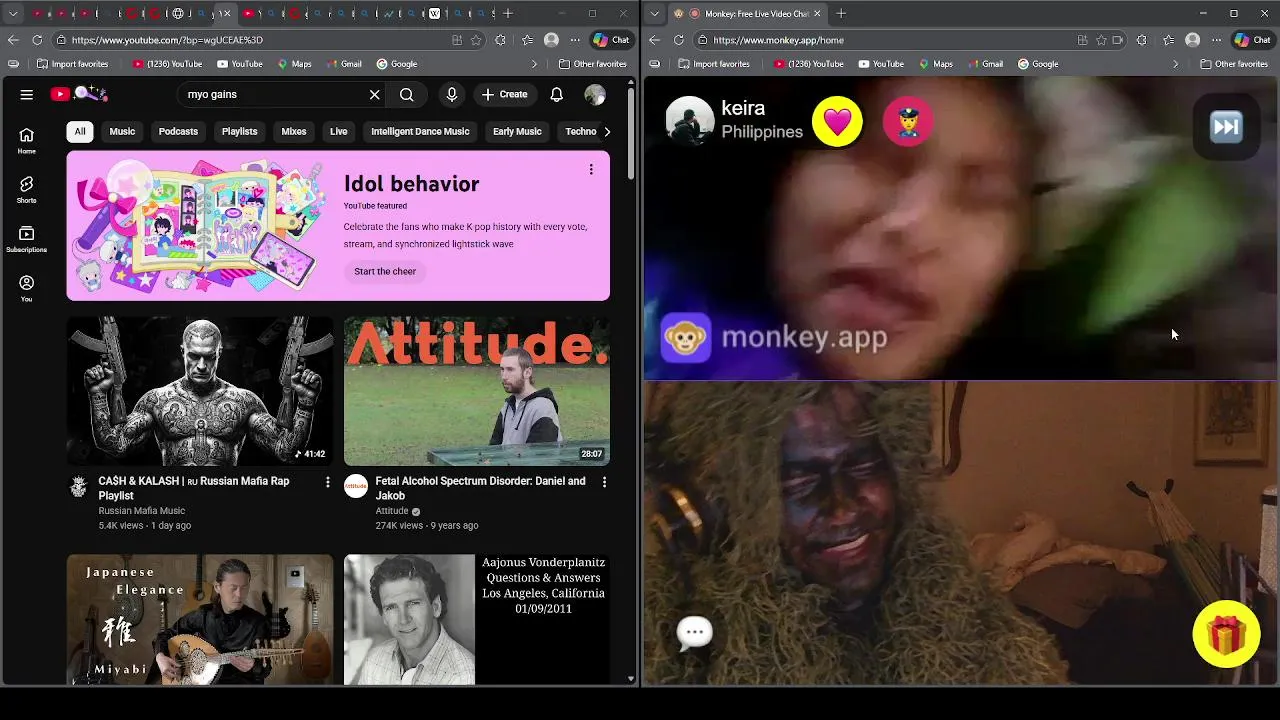Open a new tab in the Monkey window
The image size is (1280, 720).
[x=841, y=14]
